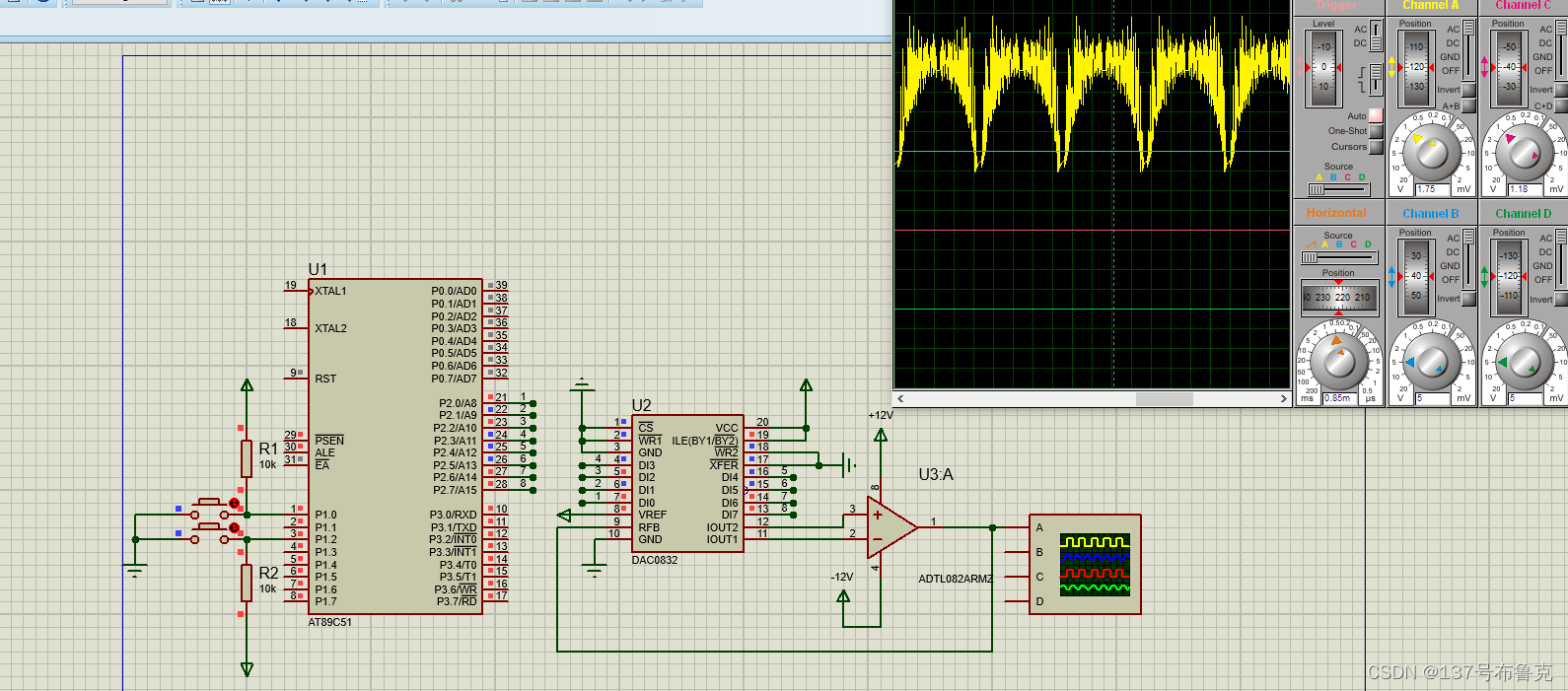
Task: Click scope display left scroll arrow
Action: point(900,399)
